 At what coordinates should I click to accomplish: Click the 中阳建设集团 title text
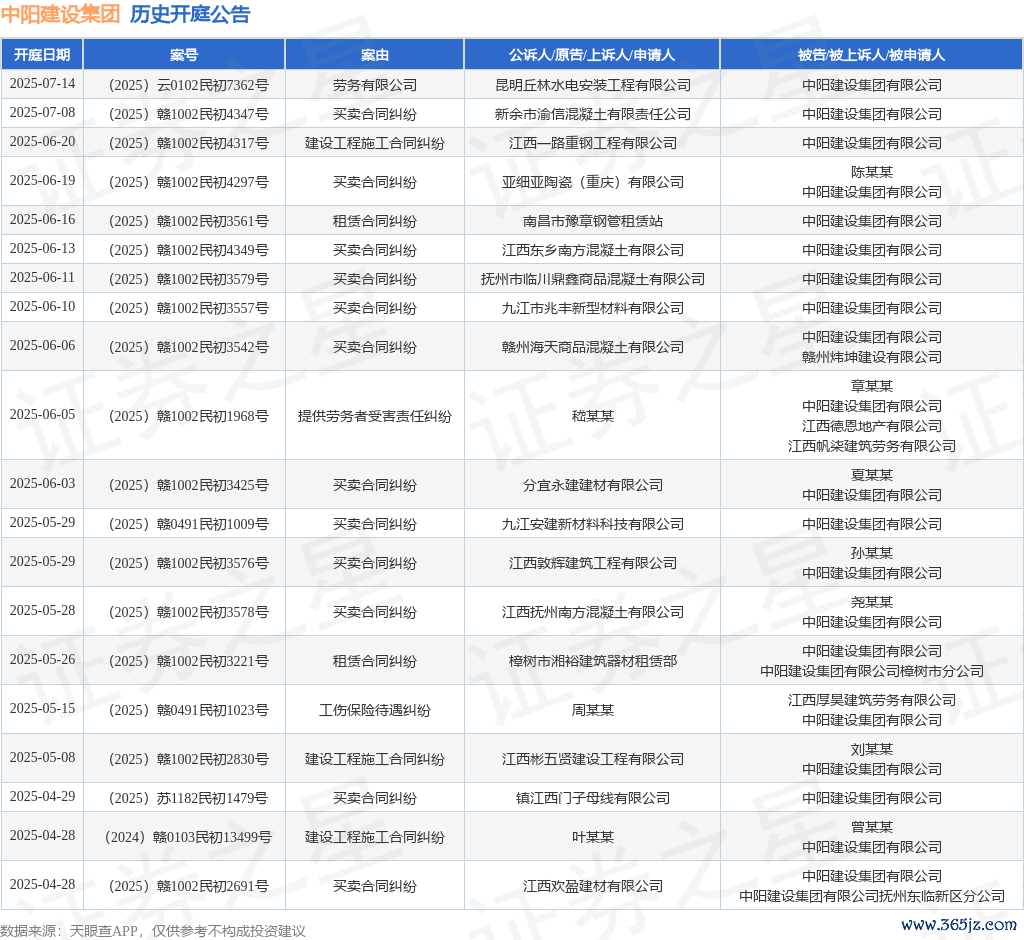click(60, 14)
